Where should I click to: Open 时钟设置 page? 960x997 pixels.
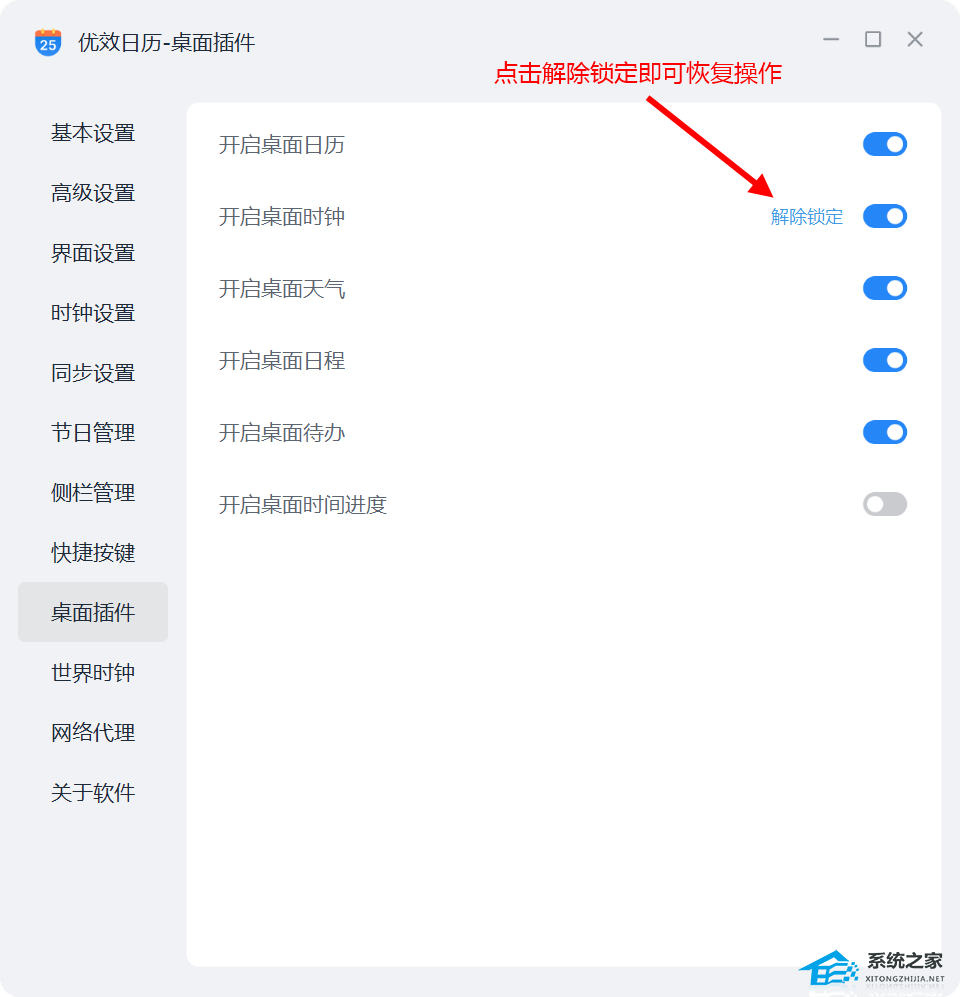[93, 313]
